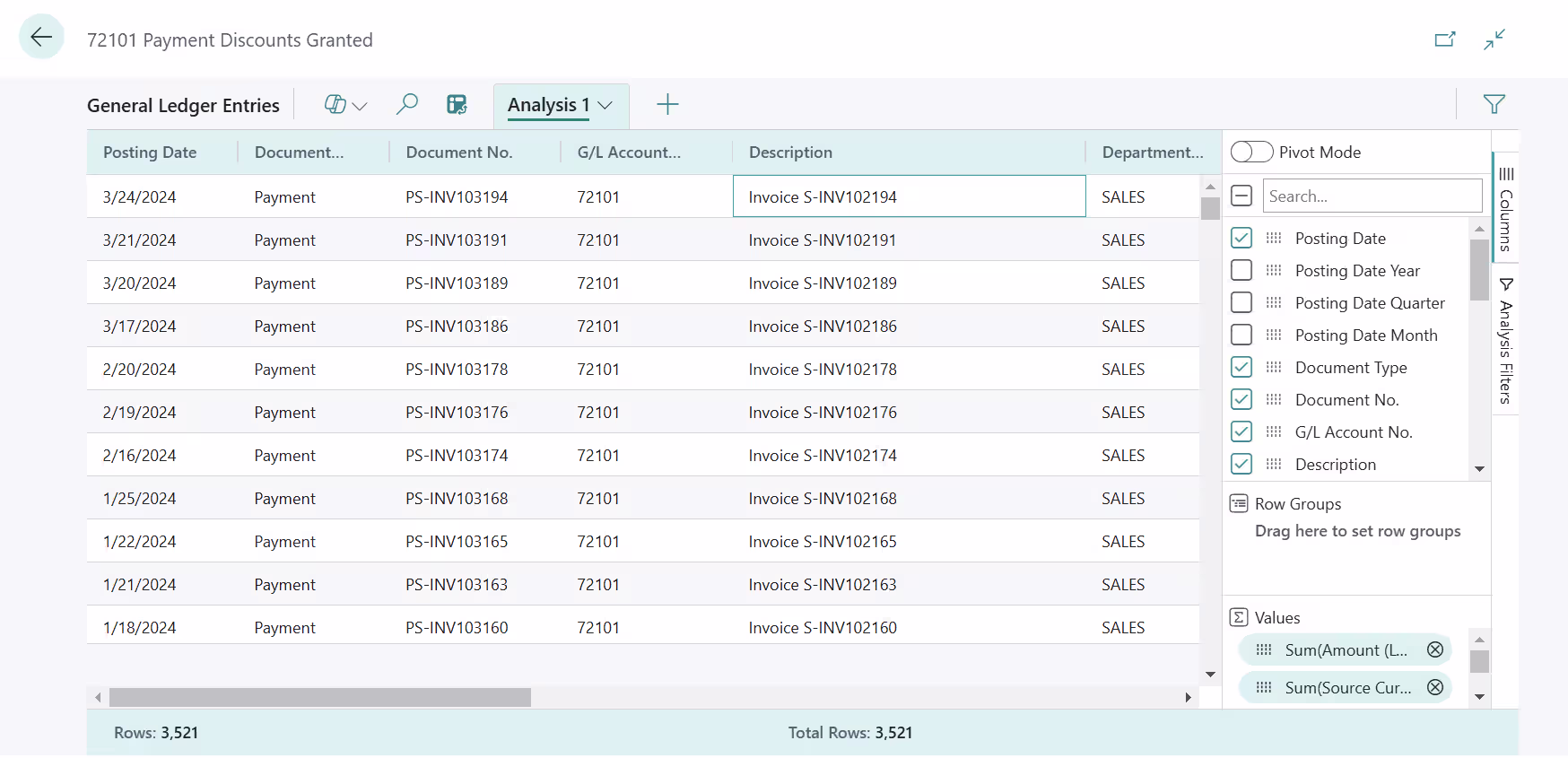Screen dimensions: 1568x758
Task: Uncheck the Document No. column
Action: [1241, 400]
